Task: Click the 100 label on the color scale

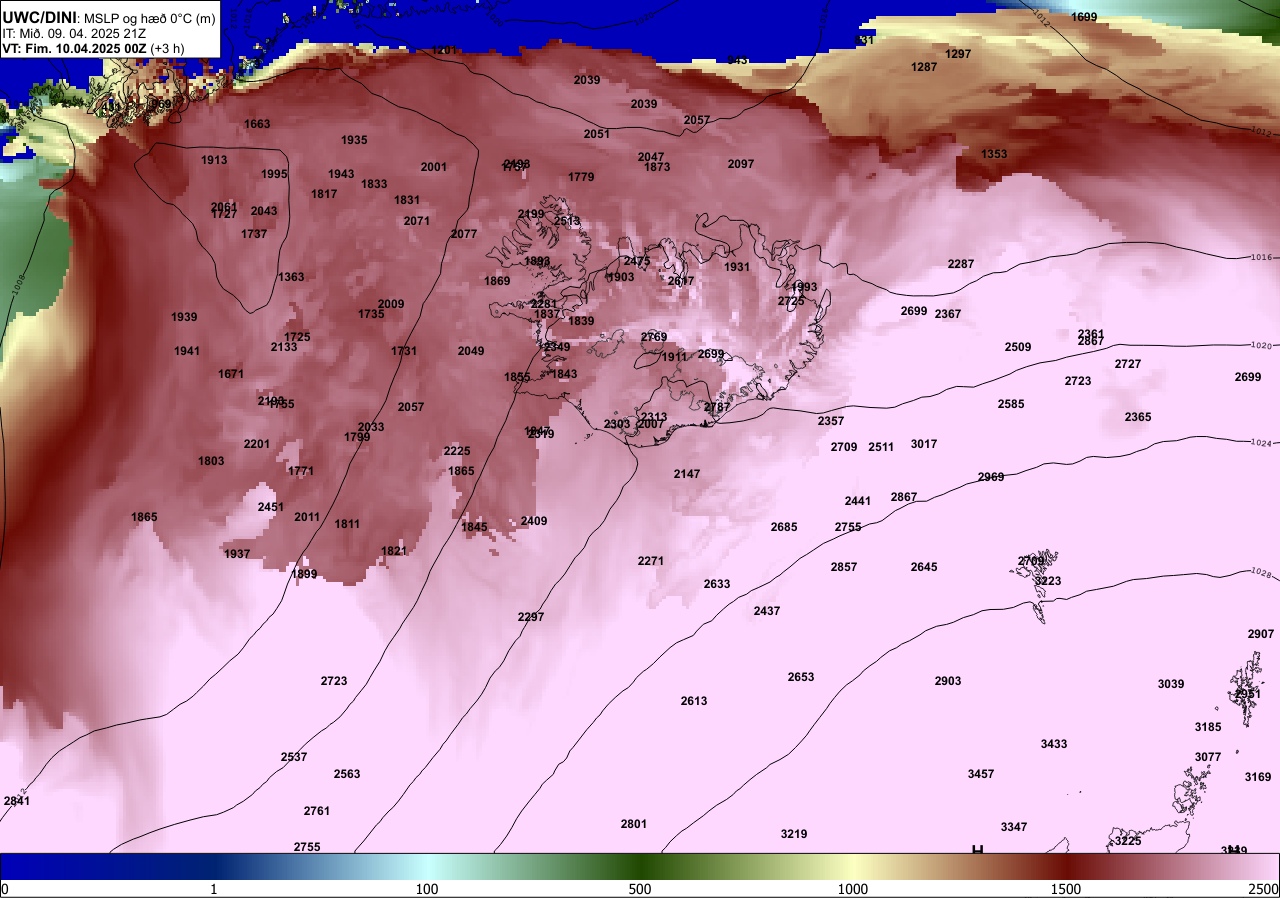Action: click(x=427, y=889)
